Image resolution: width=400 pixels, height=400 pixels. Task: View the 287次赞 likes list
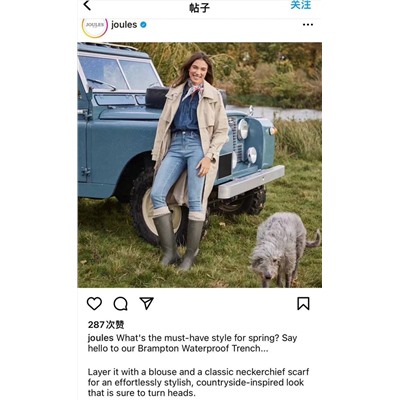pyautogui.click(x=106, y=325)
